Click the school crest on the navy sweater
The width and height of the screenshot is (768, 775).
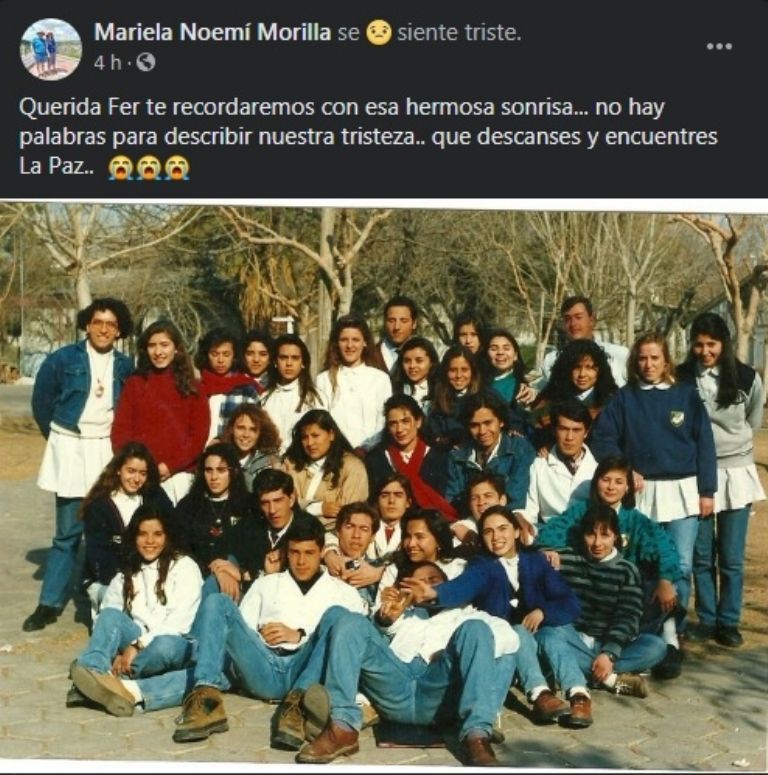tap(677, 419)
